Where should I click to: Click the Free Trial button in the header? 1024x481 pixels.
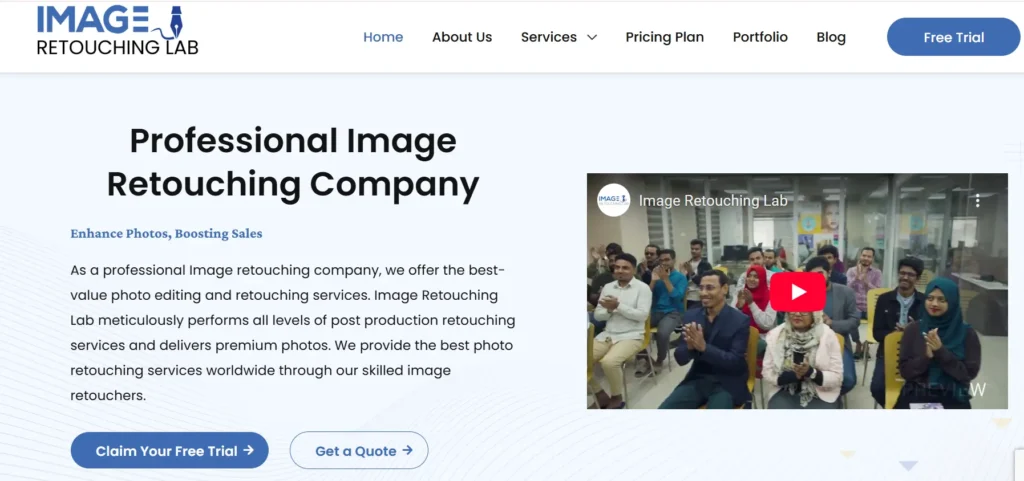953,37
